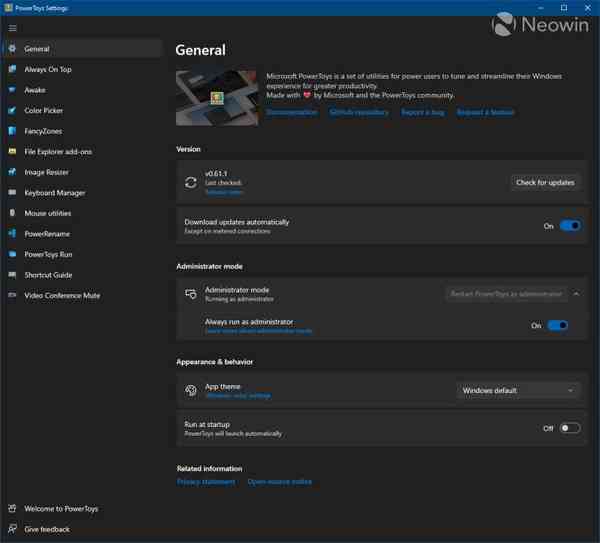Select the Awake utility icon
The image size is (600, 543).
tap(12, 90)
